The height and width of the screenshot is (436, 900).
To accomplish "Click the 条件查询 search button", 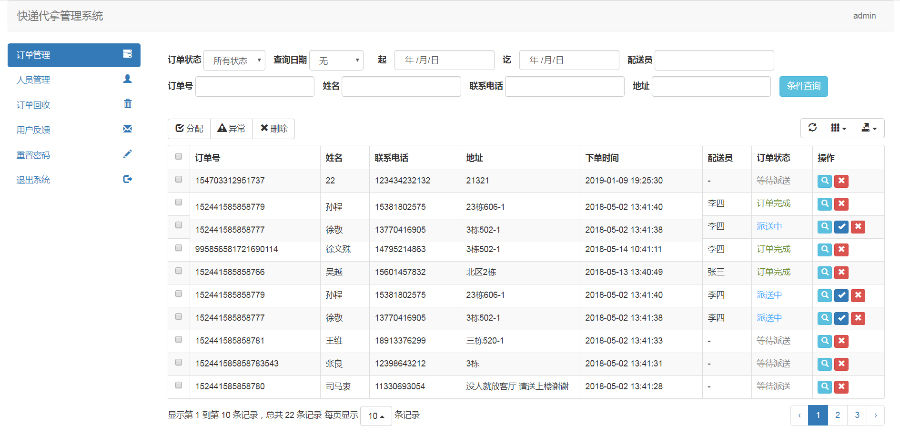I will pyautogui.click(x=803, y=87).
